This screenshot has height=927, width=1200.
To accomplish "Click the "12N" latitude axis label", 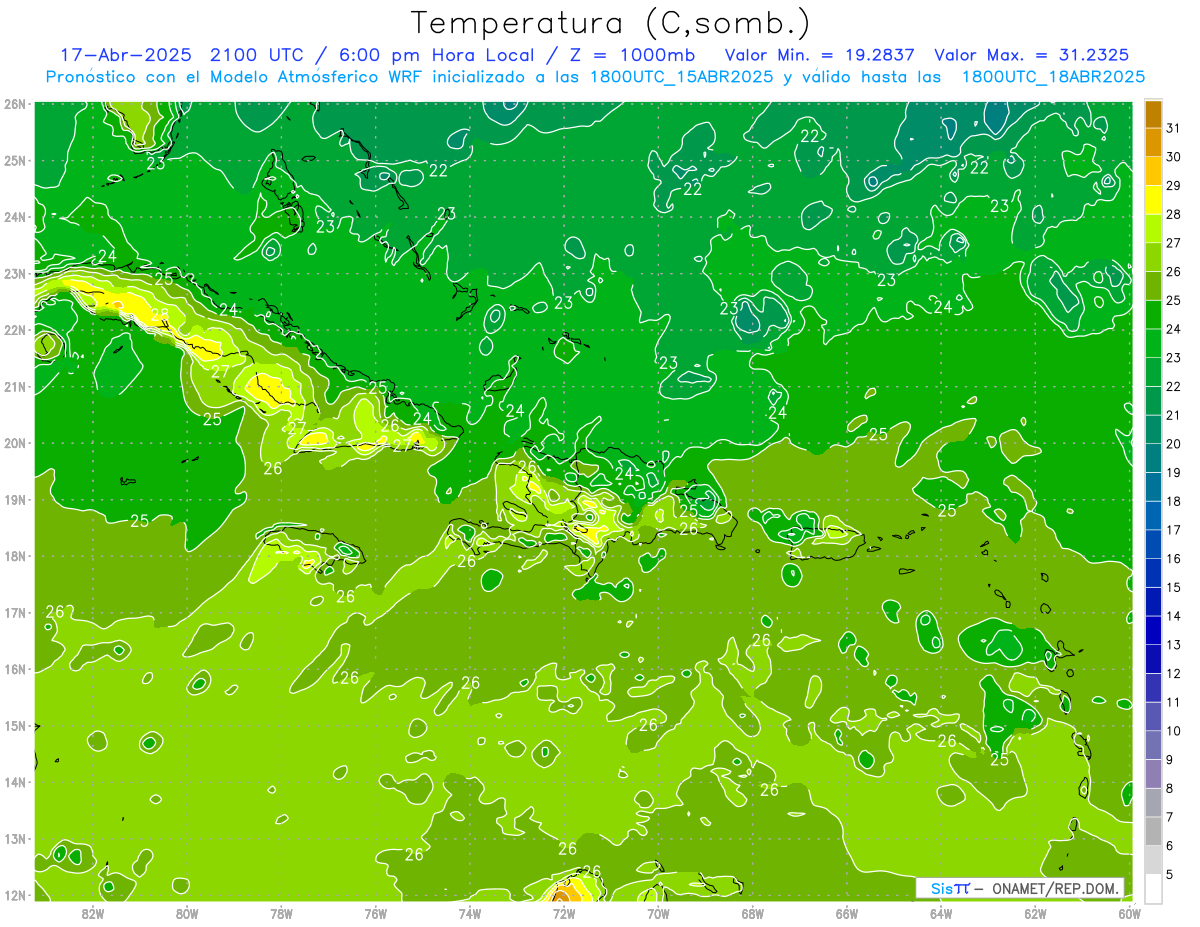I will [x=15, y=895].
